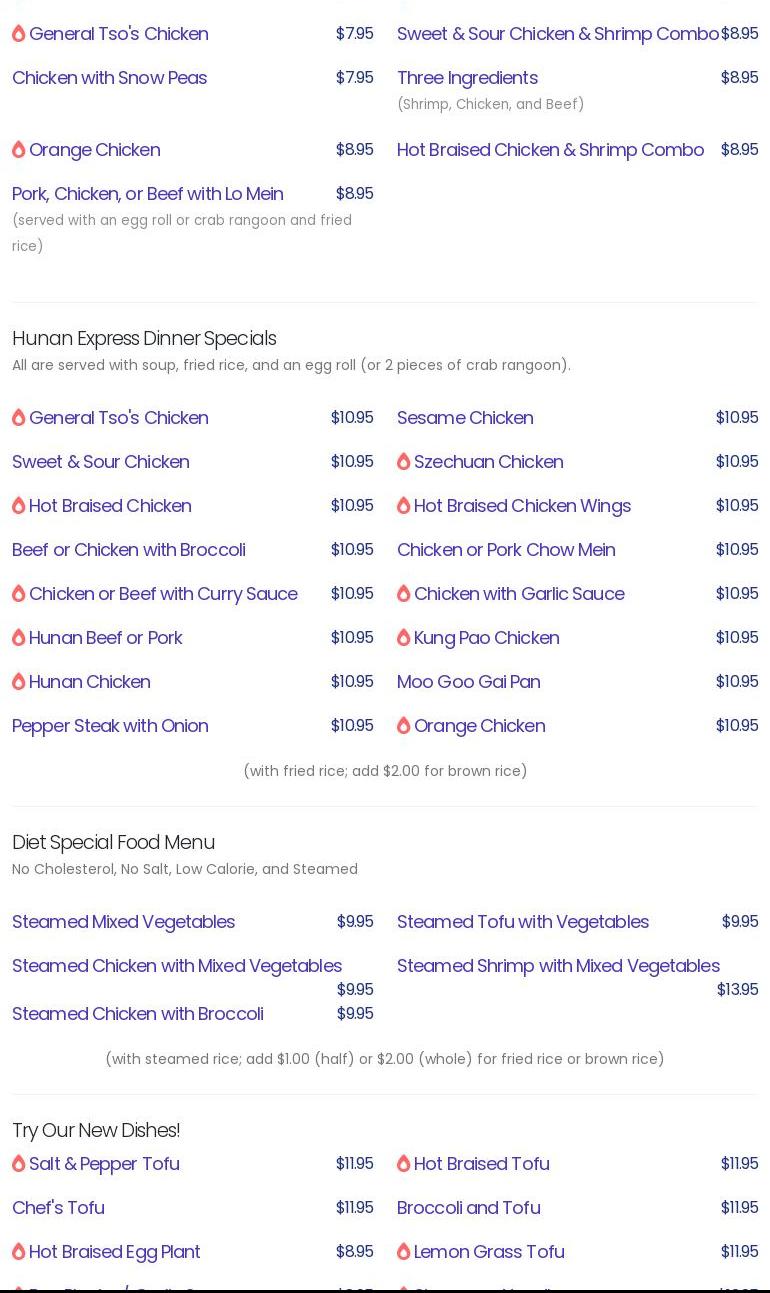Click the spicy icon by Hot Braised Egg Plant

click(x=19, y=1252)
